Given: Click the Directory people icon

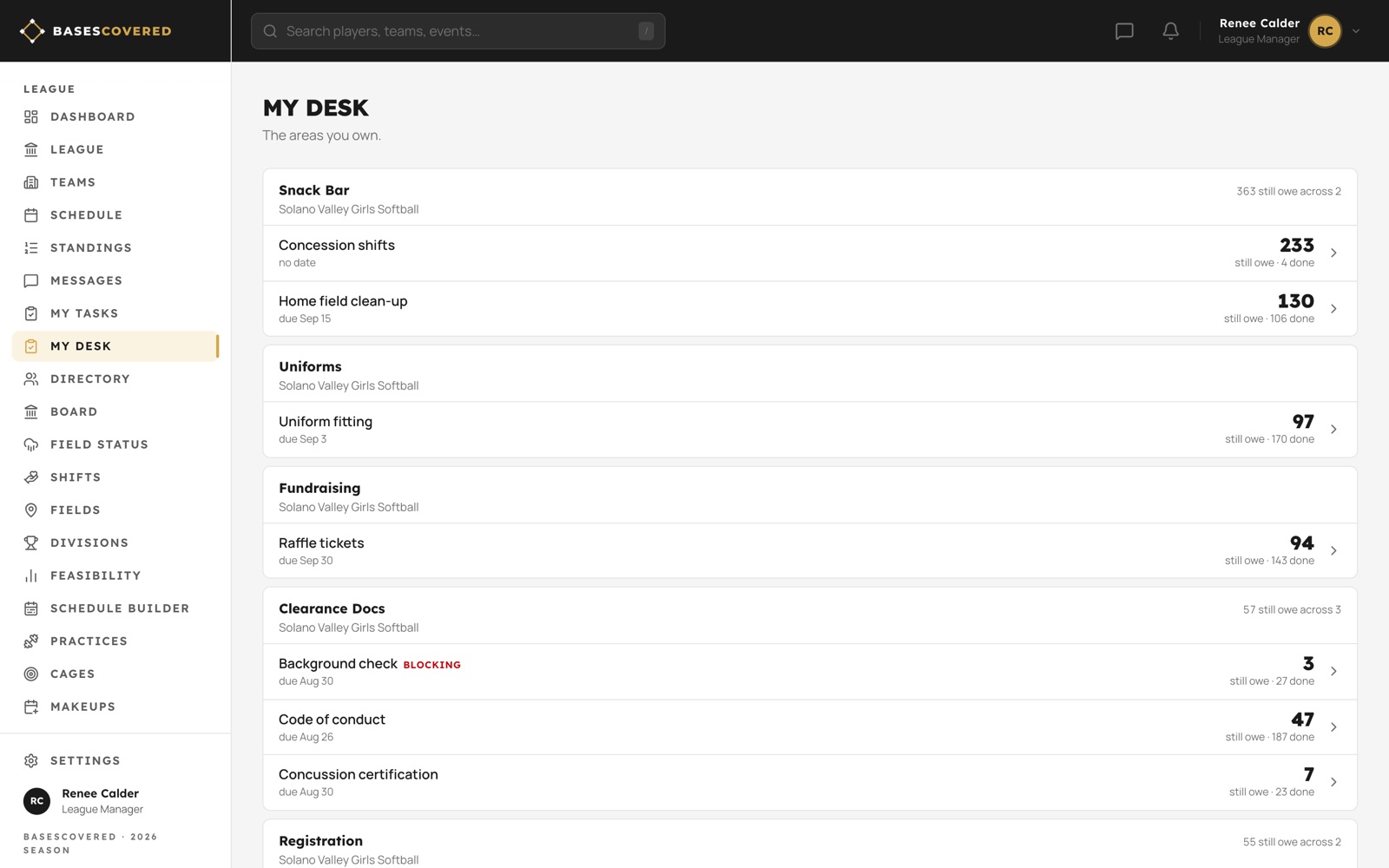Looking at the screenshot, I should [31, 379].
